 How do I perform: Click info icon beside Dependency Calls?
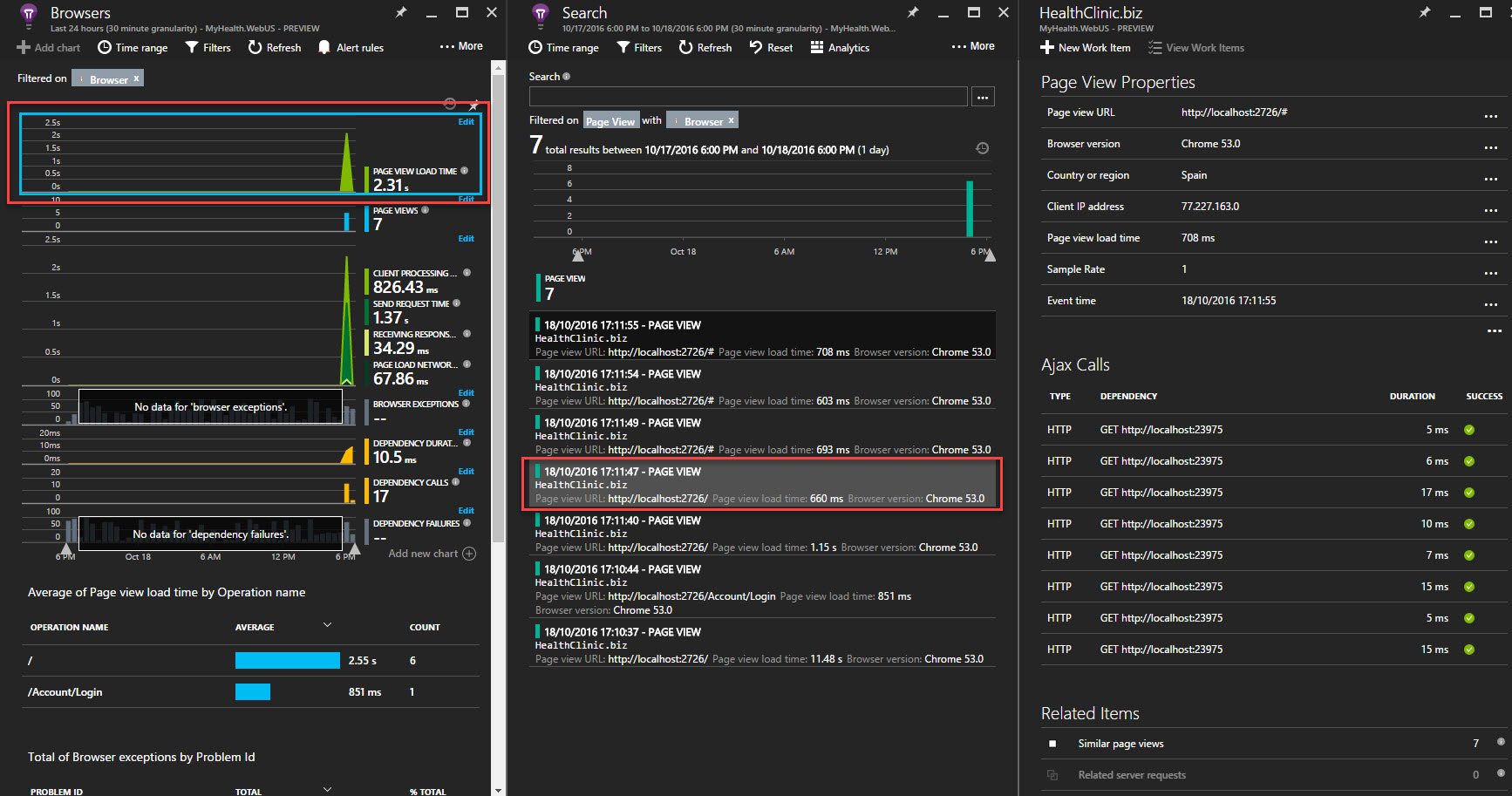pyautogui.click(x=455, y=482)
